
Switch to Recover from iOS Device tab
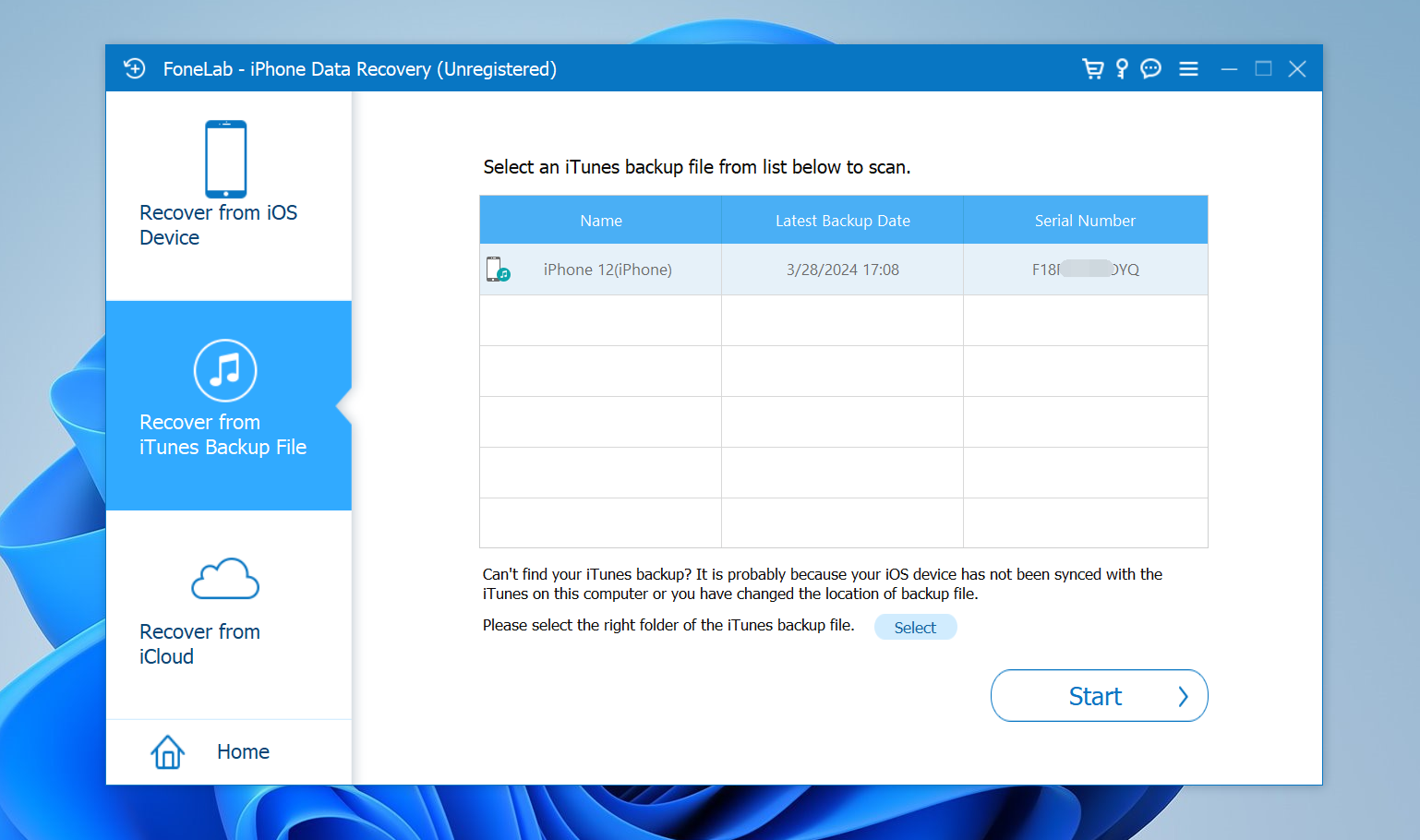click(x=219, y=224)
